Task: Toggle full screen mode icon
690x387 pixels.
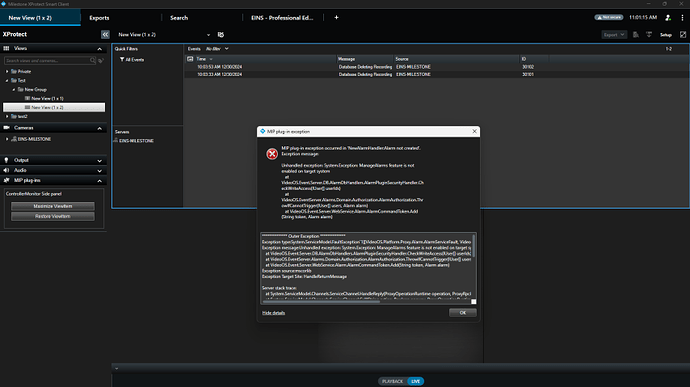Action: point(683,34)
